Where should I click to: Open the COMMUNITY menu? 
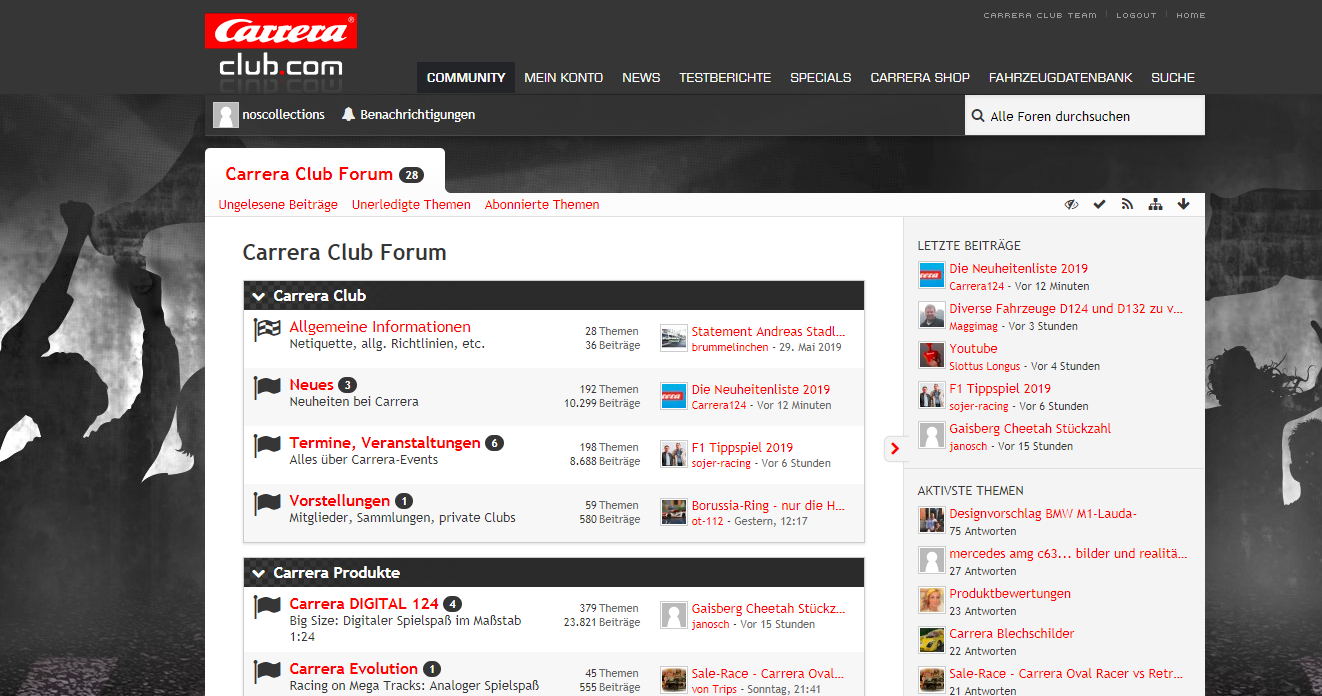point(466,77)
